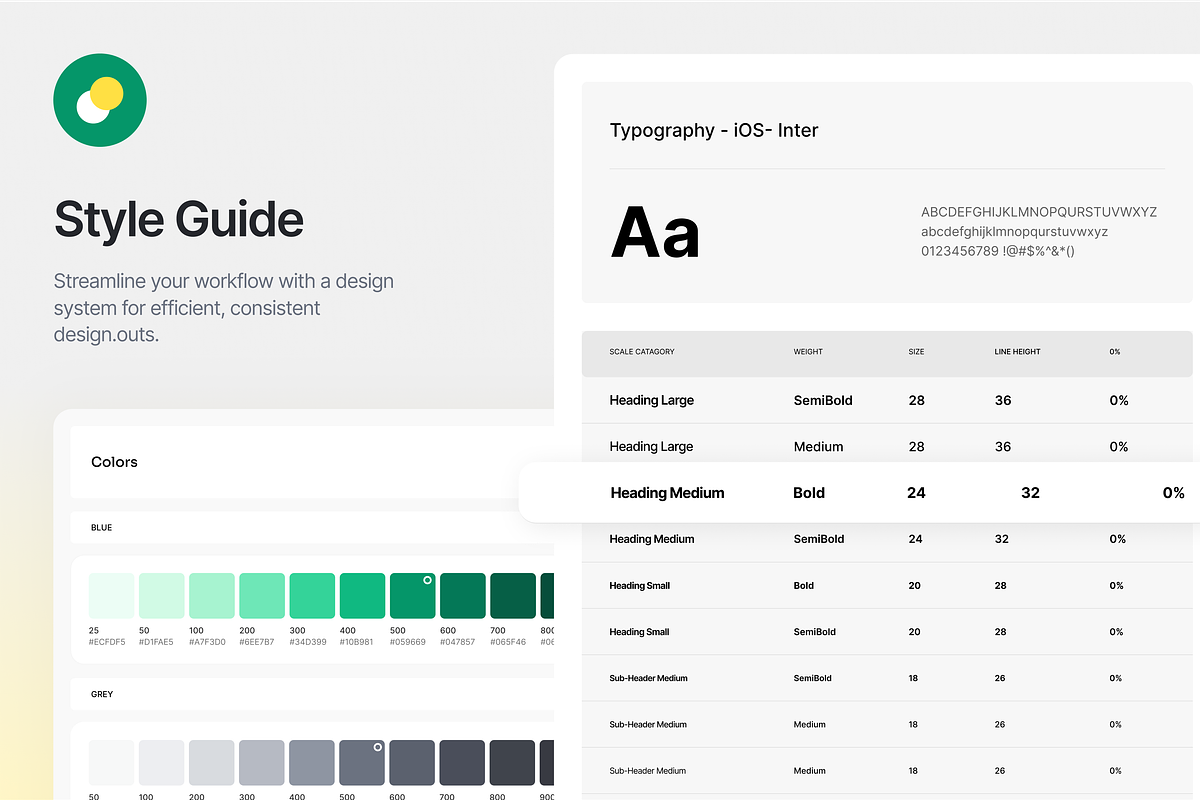Click the "#ECFDF5" hex code label

(x=107, y=642)
